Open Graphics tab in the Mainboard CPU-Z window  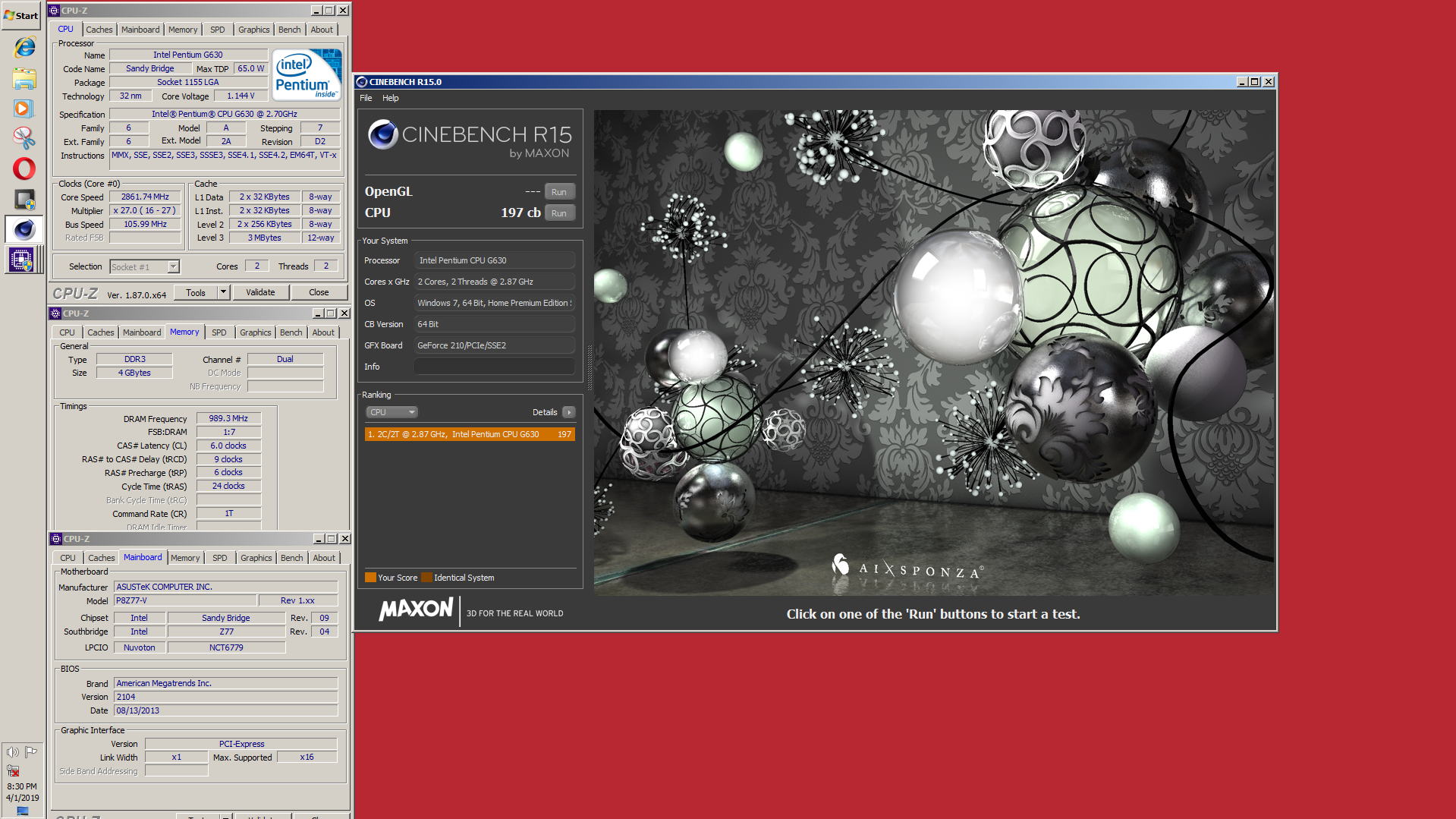tap(256, 558)
